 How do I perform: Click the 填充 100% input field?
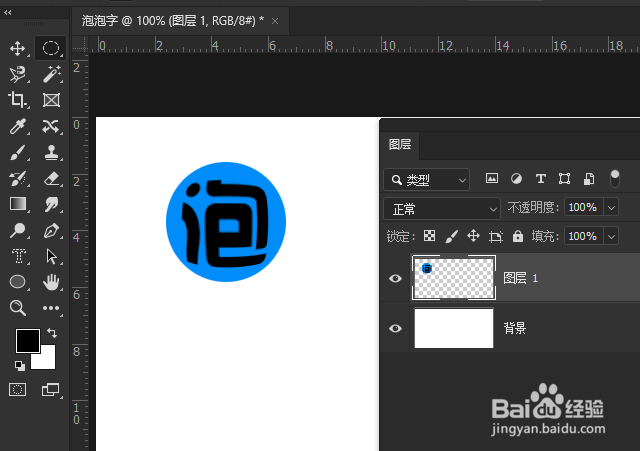pos(584,236)
